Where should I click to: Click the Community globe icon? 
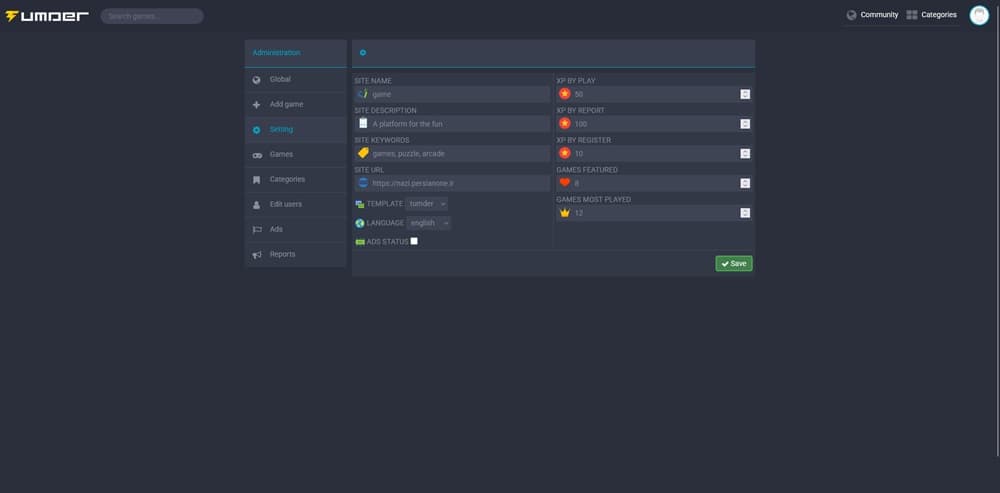pos(851,15)
